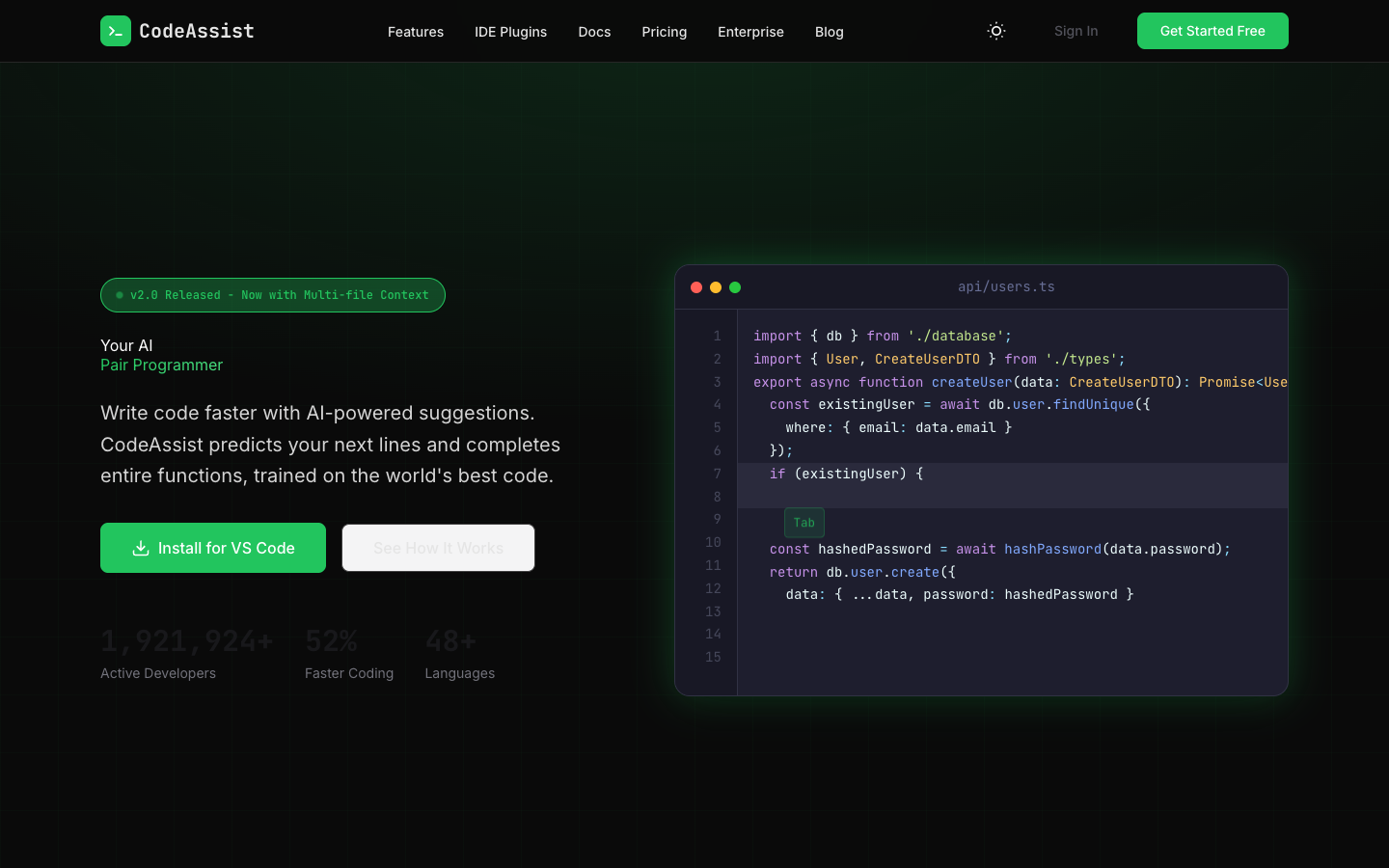1389x868 pixels.
Task: Open the Blog
Action: pos(829,32)
